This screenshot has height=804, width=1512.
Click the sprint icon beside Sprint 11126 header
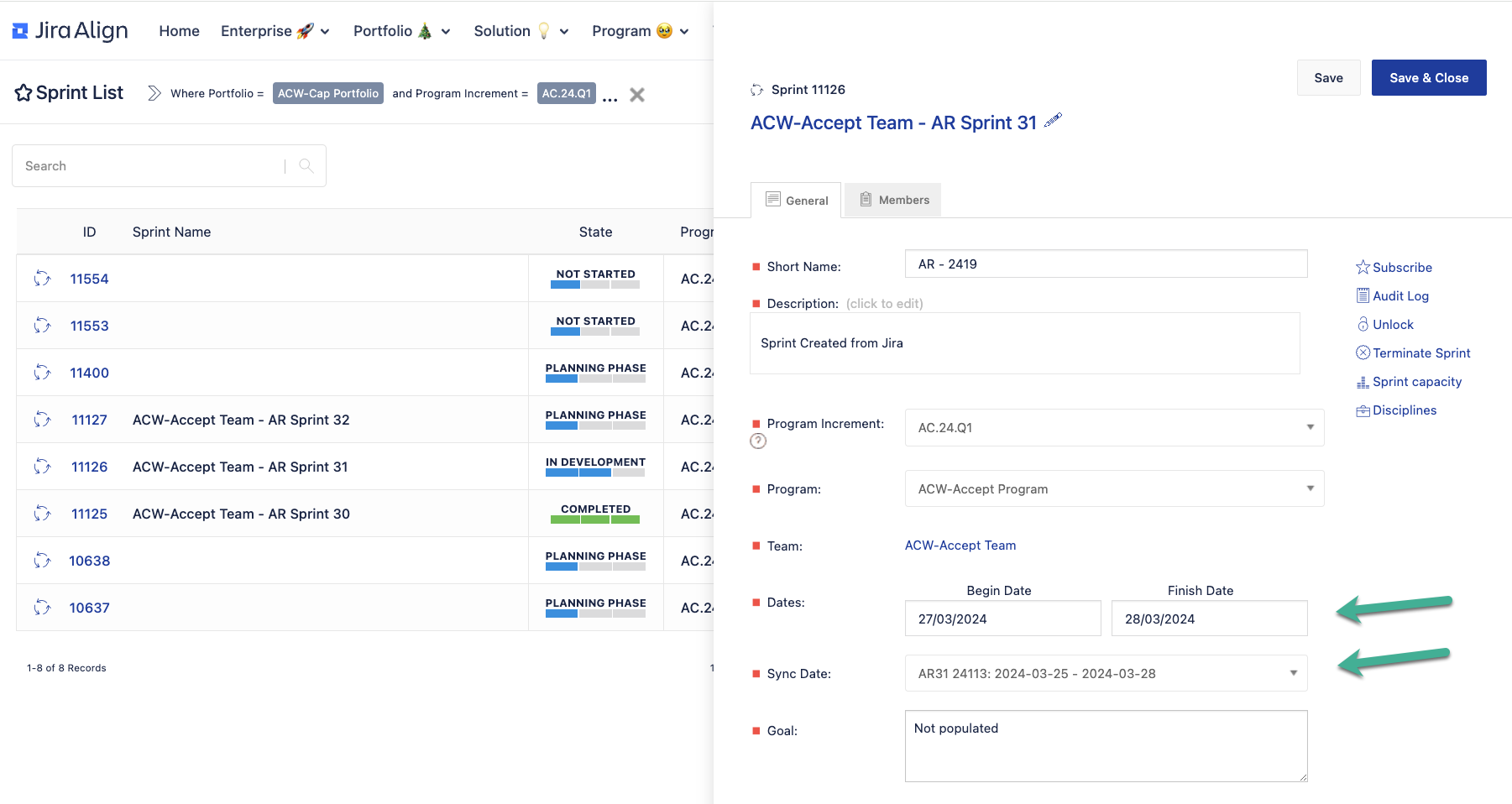point(756,90)
